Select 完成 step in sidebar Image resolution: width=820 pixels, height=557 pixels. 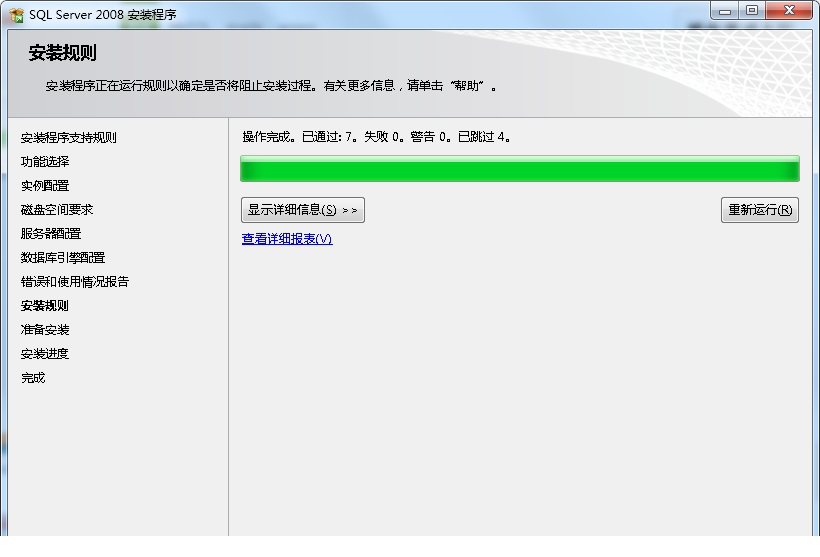click(33, 378)
